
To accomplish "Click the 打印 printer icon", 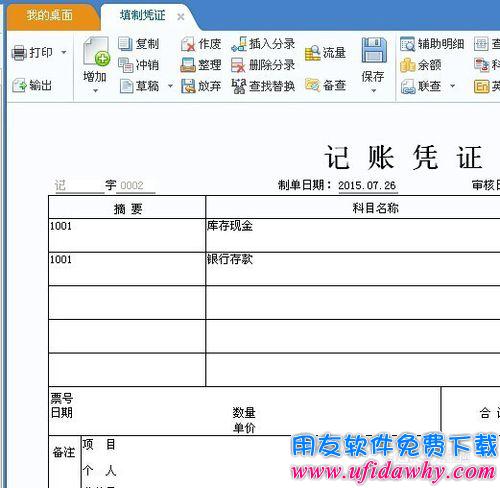I will (19, 53).
